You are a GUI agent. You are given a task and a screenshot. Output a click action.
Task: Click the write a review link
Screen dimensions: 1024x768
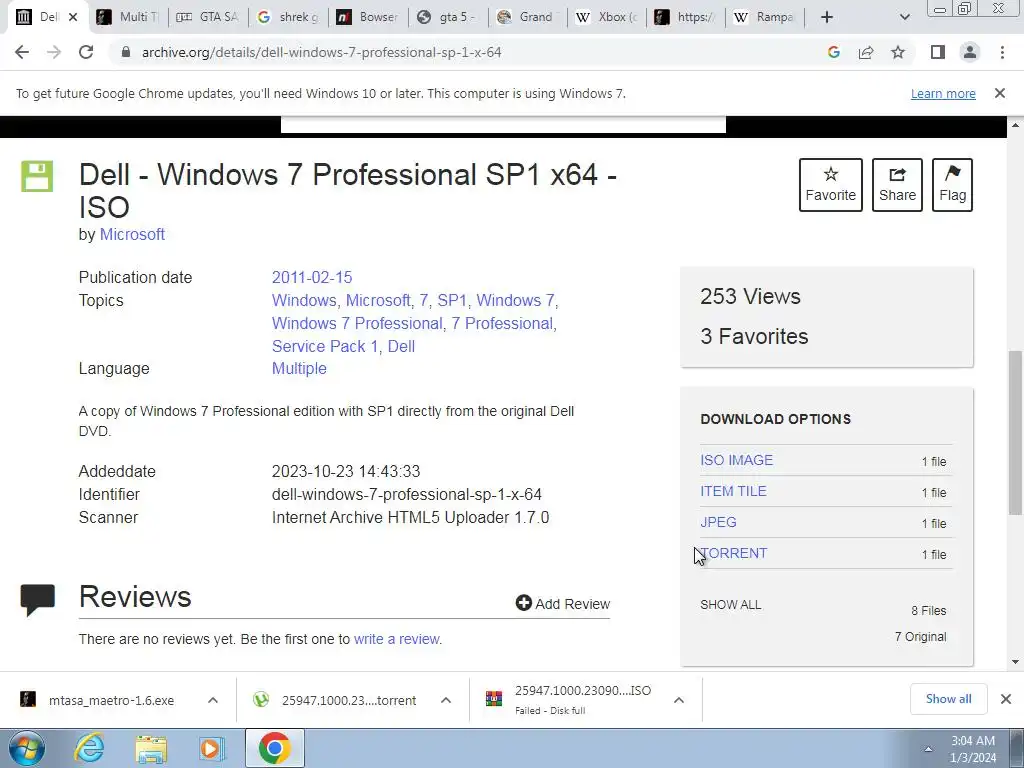397,639
